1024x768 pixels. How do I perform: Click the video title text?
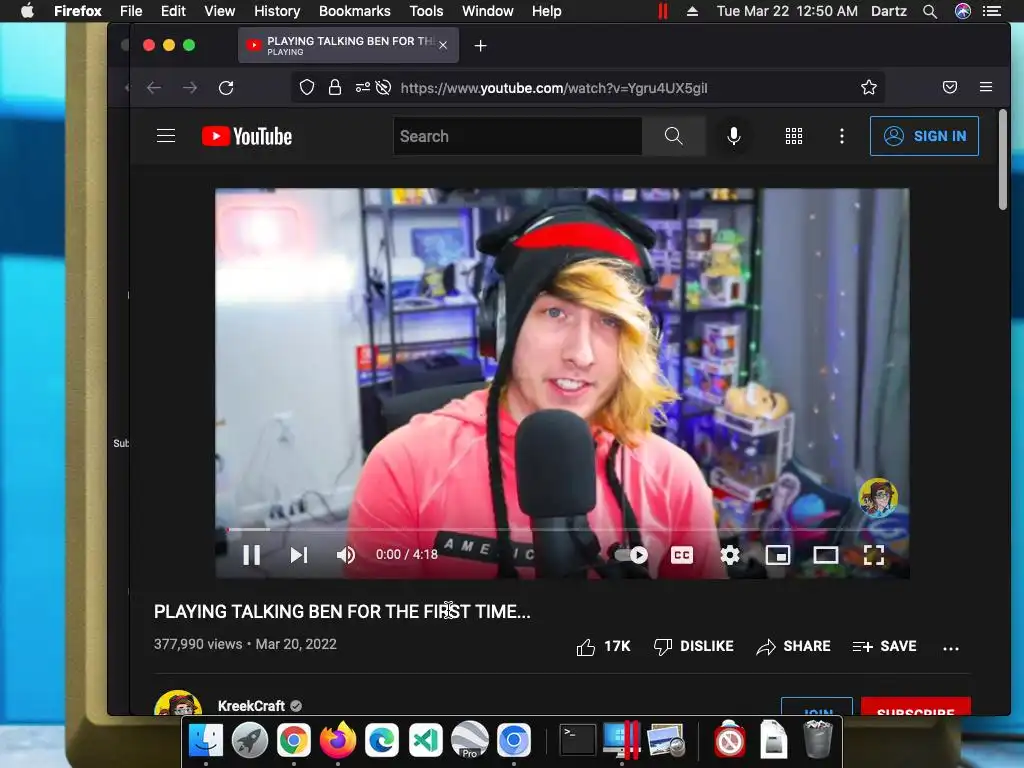pyautogui.click(x=342, y=612)
